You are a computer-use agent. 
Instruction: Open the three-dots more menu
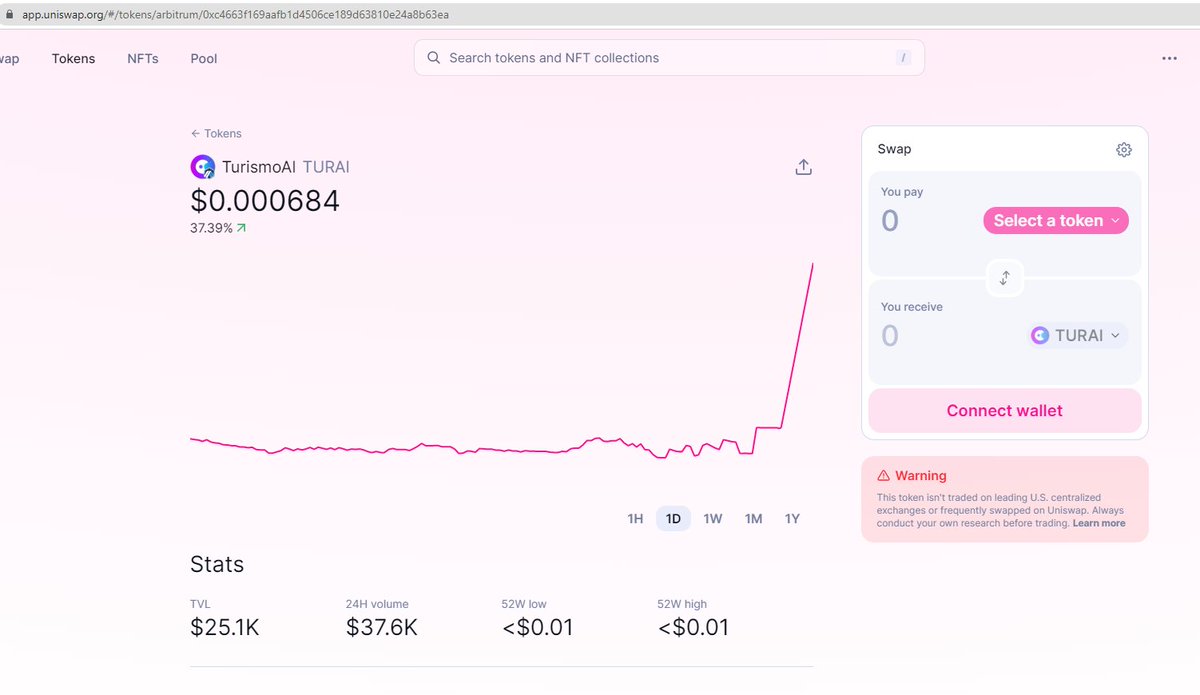click(1169, 58)
